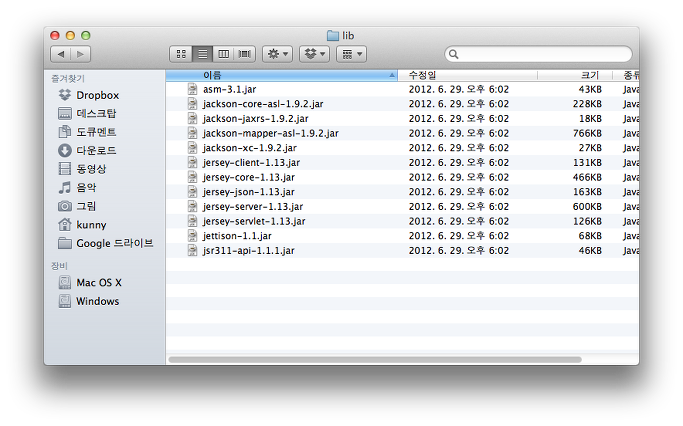Click the 도큐멘트 documents icon
683x426 pixels.
tap(64, 132)
